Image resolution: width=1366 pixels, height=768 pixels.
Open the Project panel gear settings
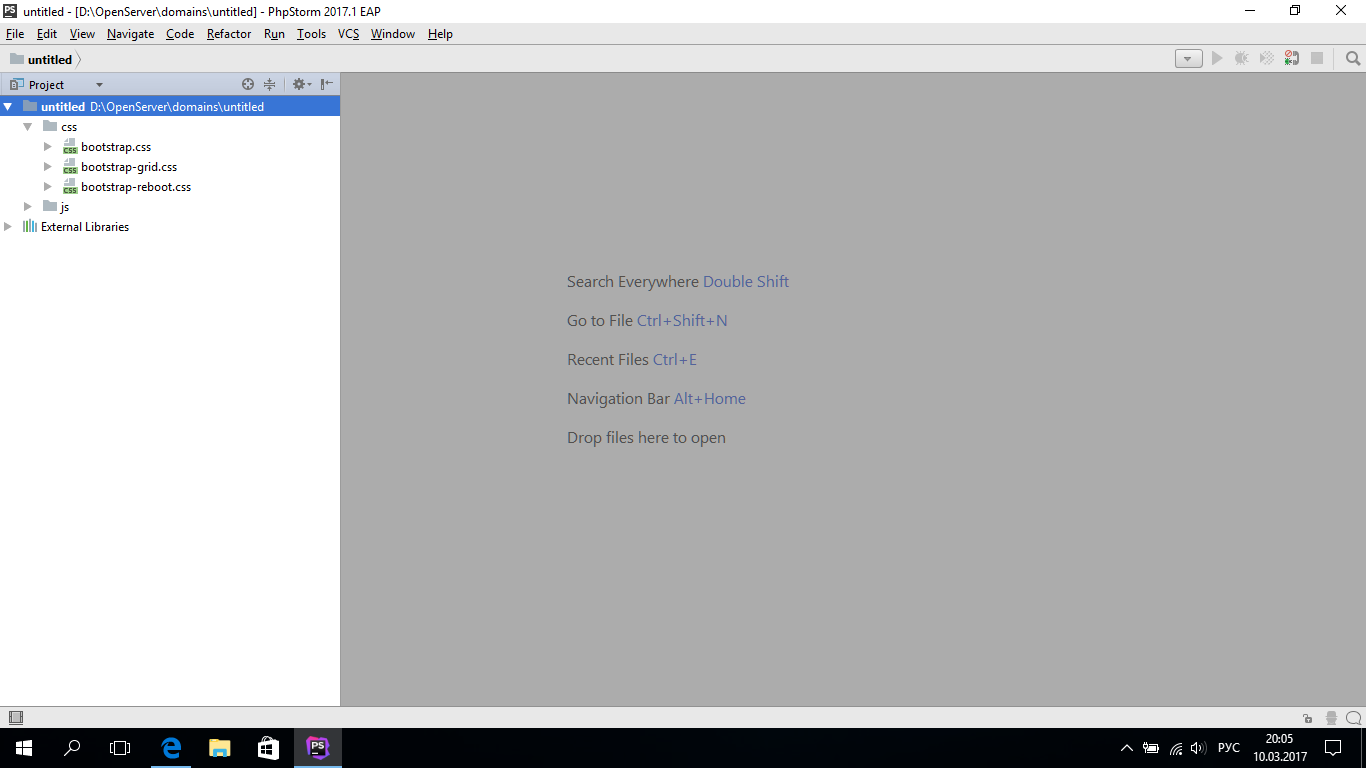coord(299,85)
